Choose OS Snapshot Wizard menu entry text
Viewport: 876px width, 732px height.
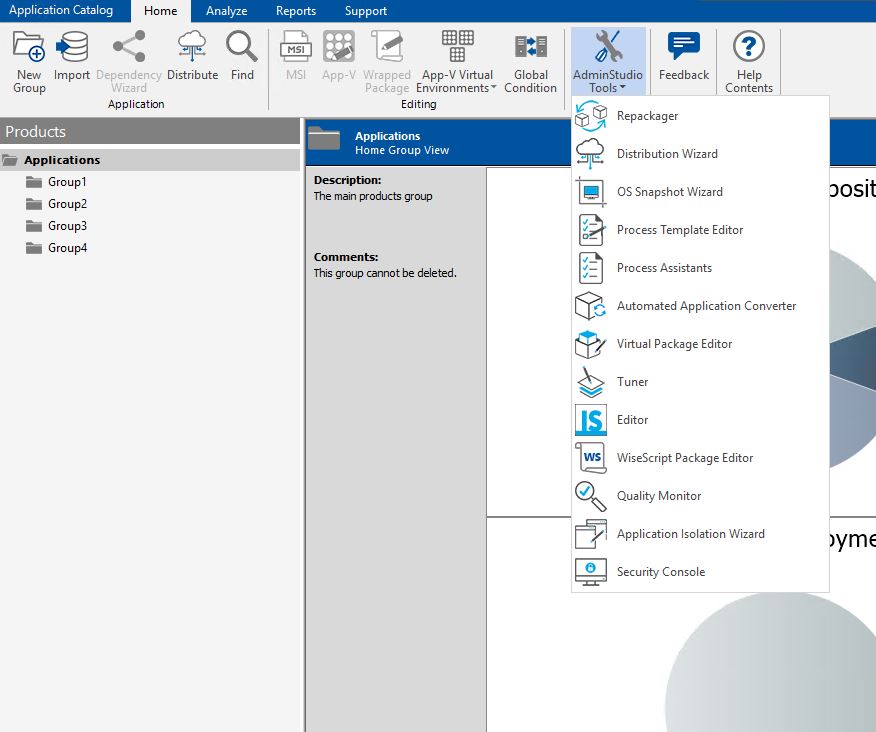[x=669, y=192]
